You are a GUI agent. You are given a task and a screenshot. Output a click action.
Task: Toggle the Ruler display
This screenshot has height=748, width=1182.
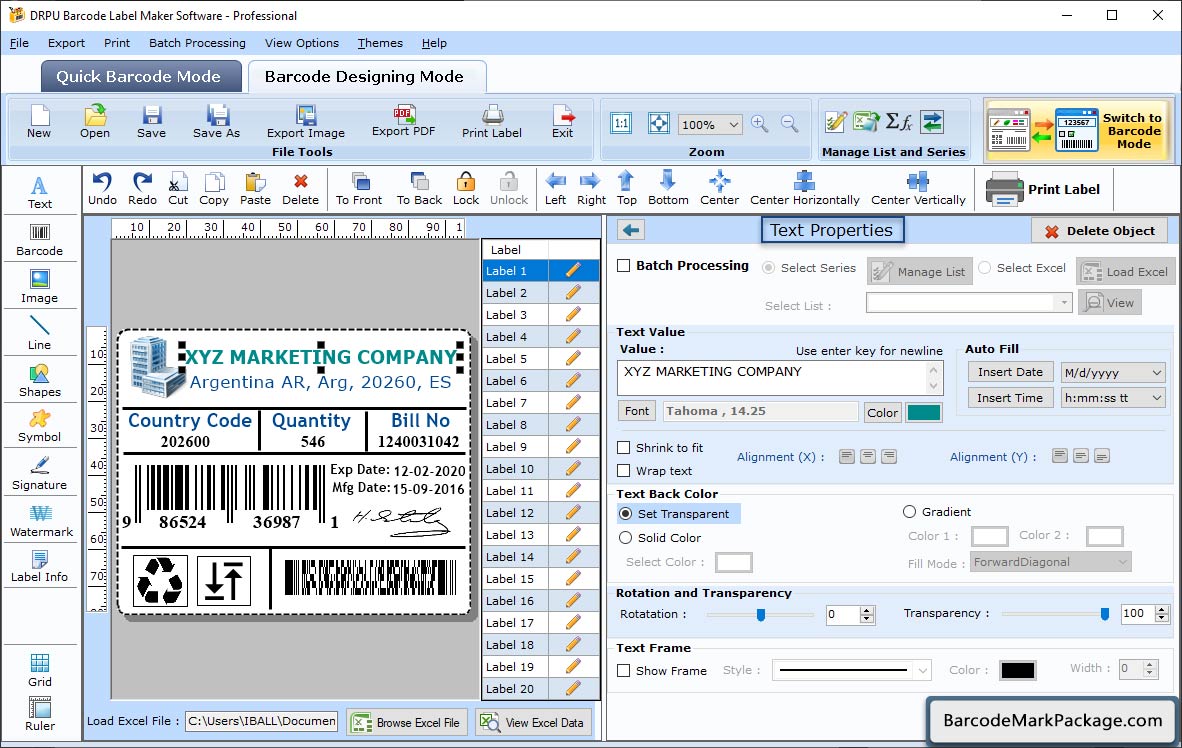[x=39, y=714]
